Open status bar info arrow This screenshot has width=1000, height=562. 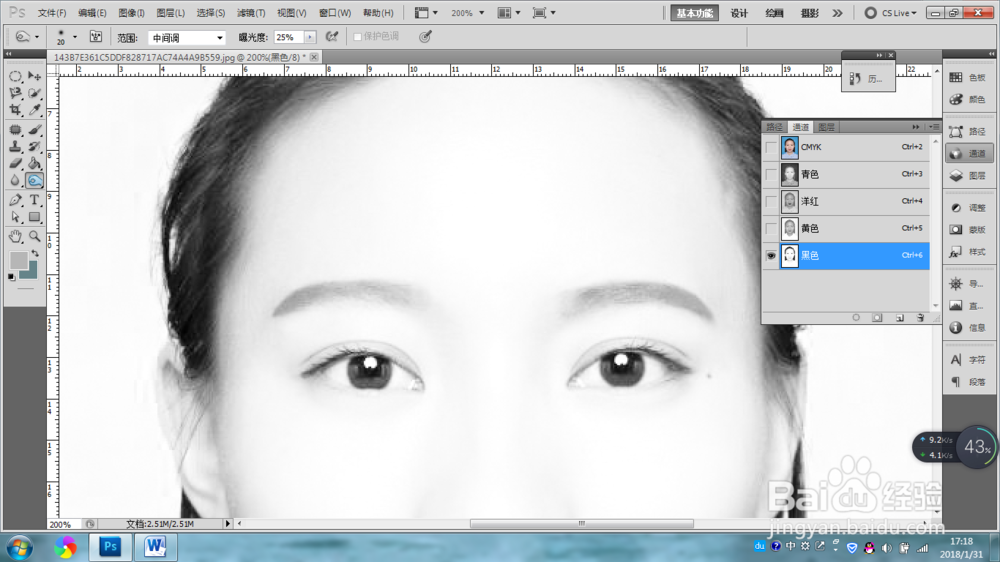tap(227, 524)
